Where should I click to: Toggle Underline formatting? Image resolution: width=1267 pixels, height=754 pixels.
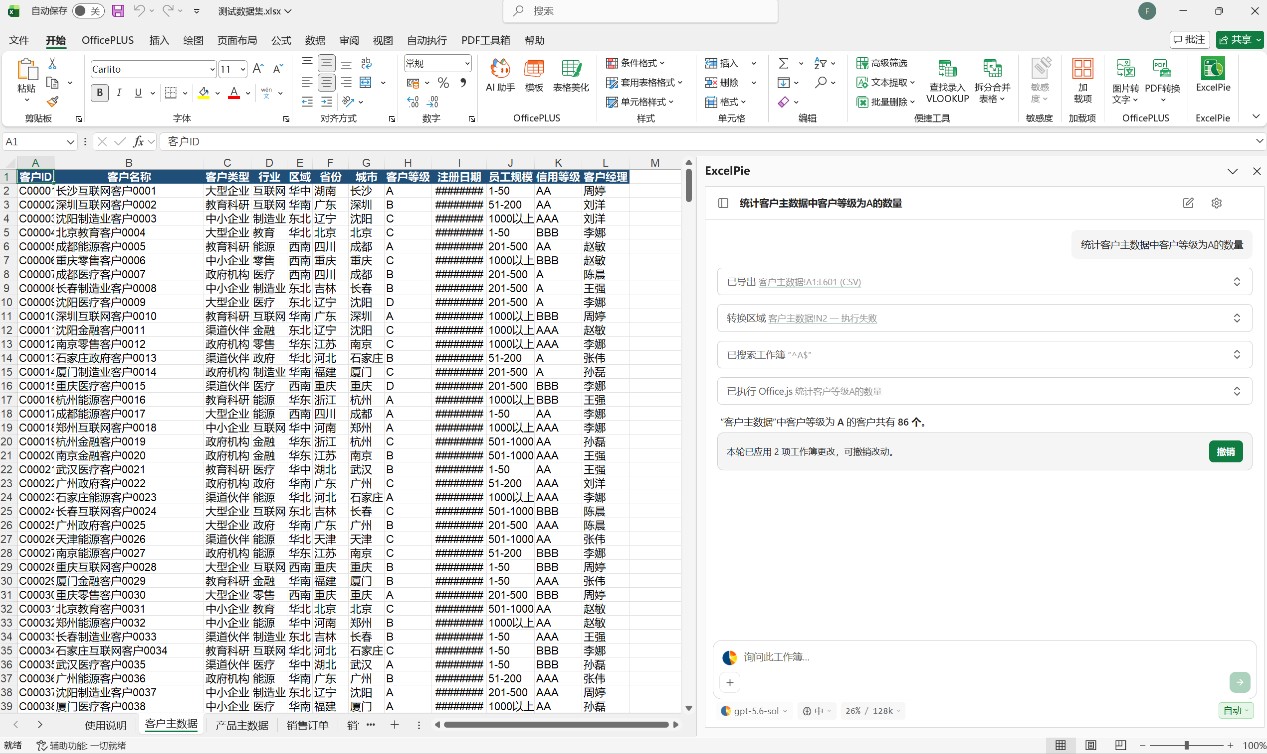tap(138, 93)
